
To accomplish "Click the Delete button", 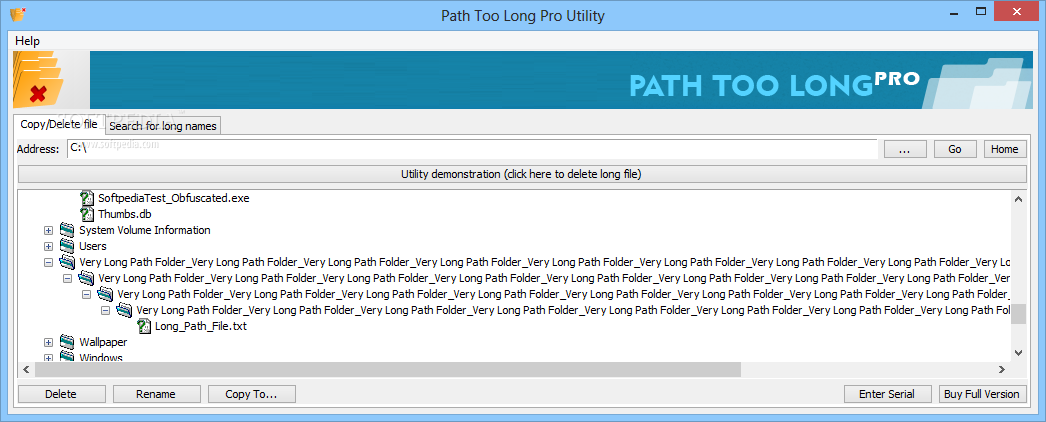I will point(61,394).
